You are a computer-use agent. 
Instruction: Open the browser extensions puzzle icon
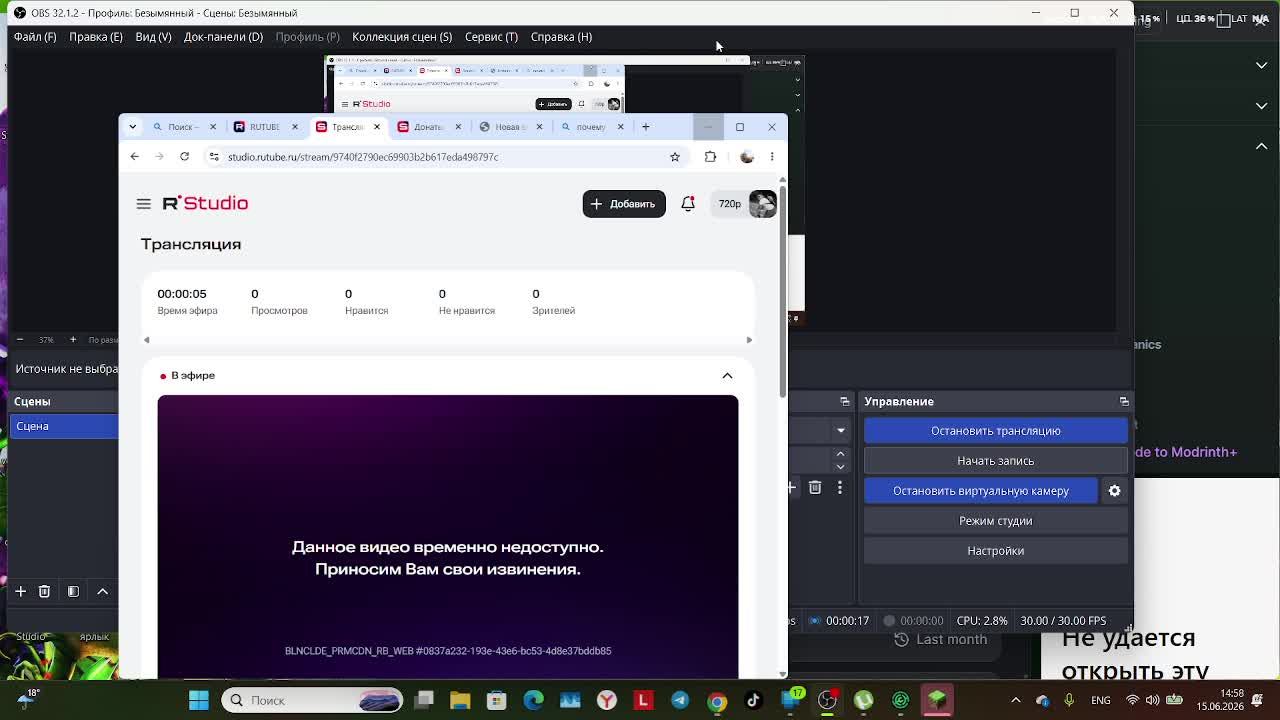[x=710, y=157]
